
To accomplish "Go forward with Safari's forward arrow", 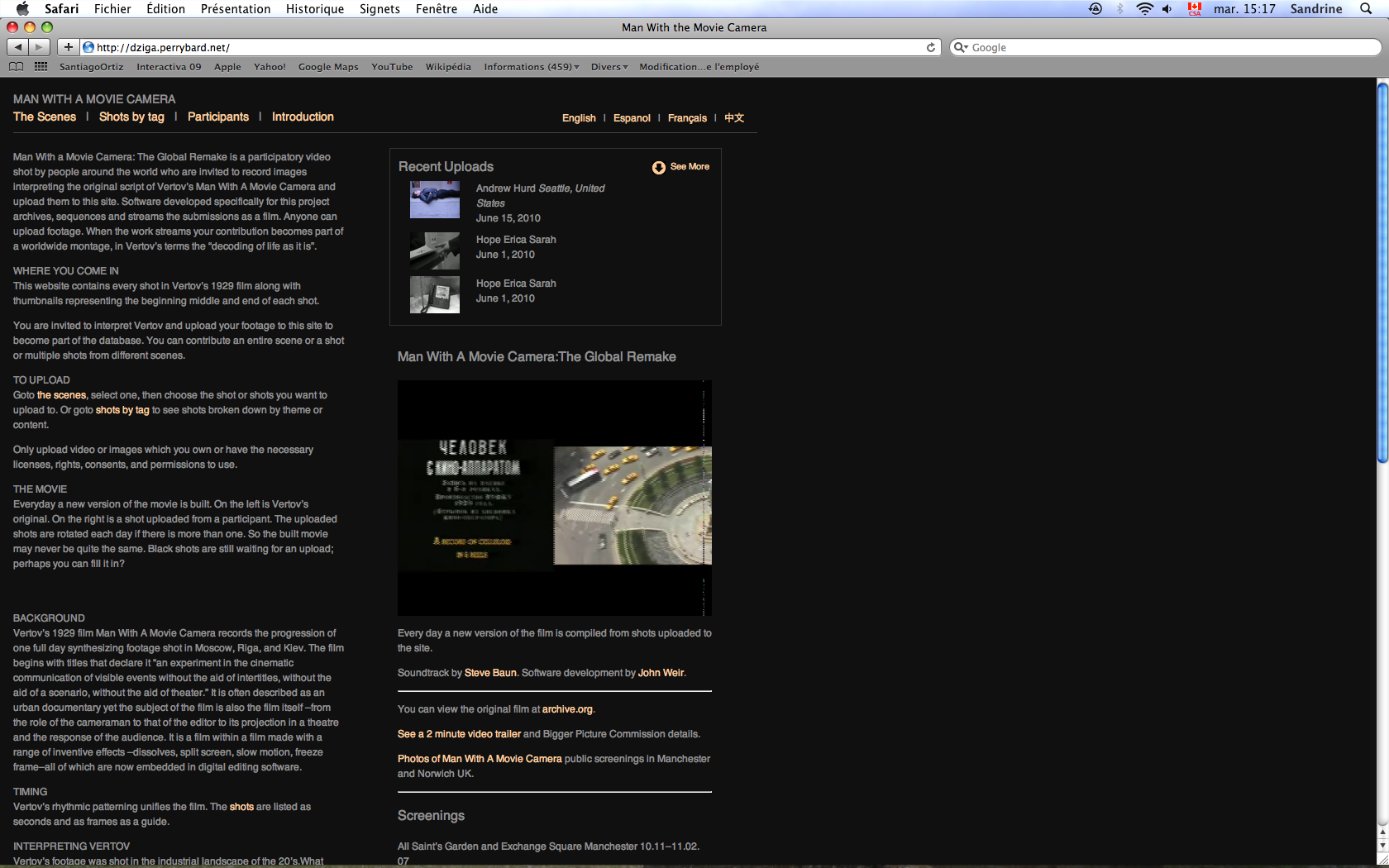I will 40,47.
